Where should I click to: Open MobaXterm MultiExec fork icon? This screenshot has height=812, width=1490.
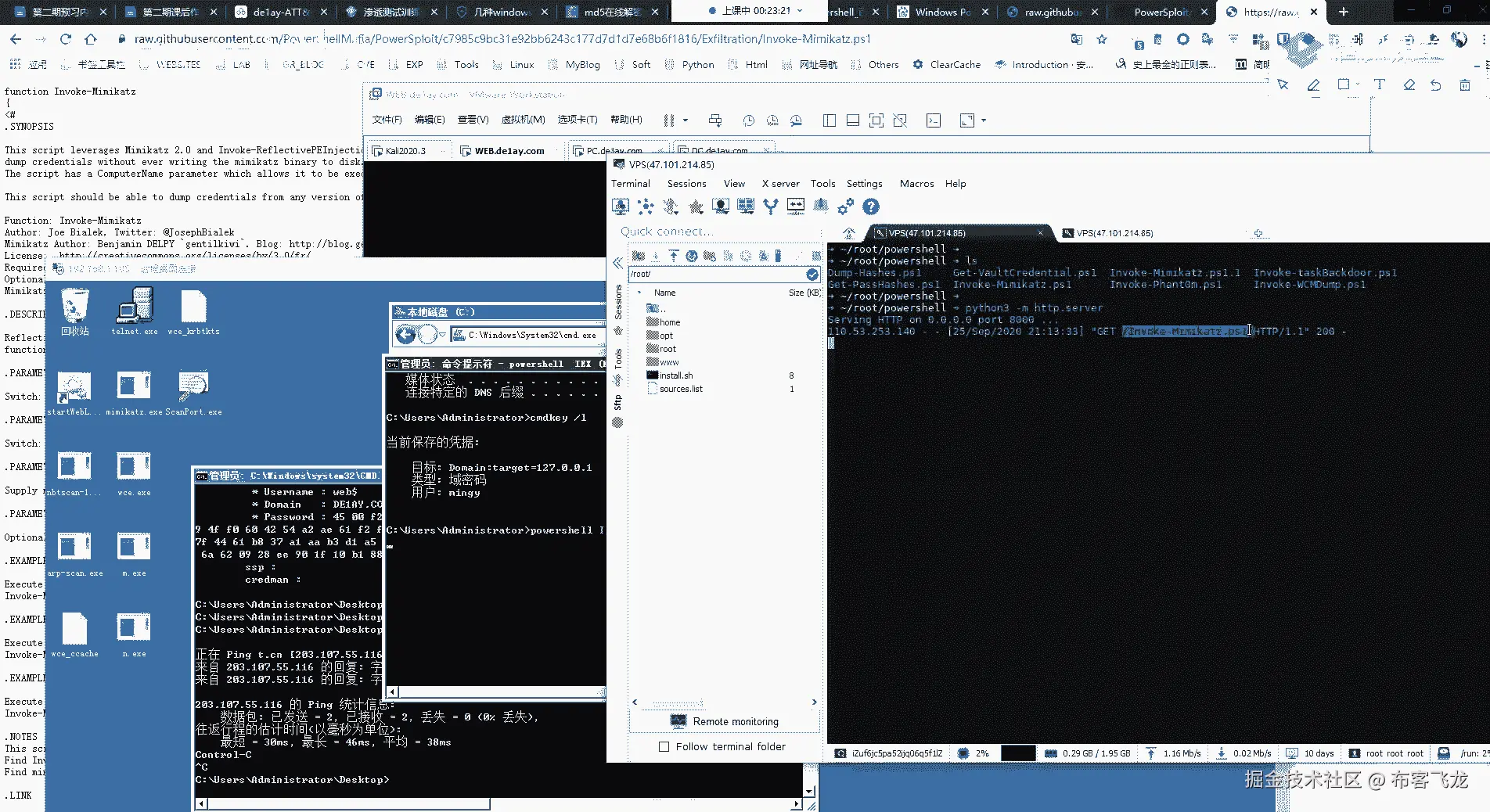click(771, 207)
